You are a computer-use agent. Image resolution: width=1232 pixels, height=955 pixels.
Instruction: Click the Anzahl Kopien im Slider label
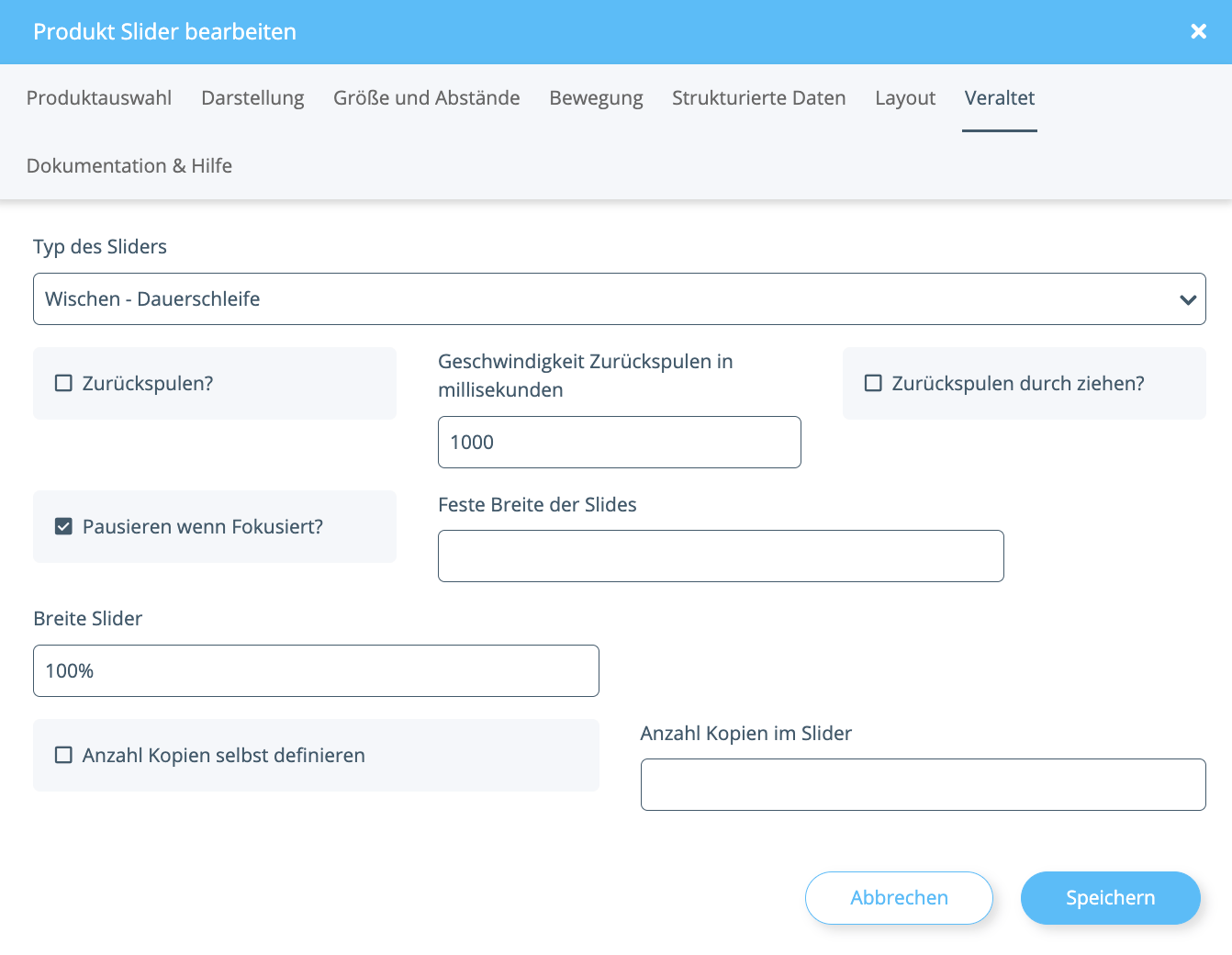(x=746, y=734)
